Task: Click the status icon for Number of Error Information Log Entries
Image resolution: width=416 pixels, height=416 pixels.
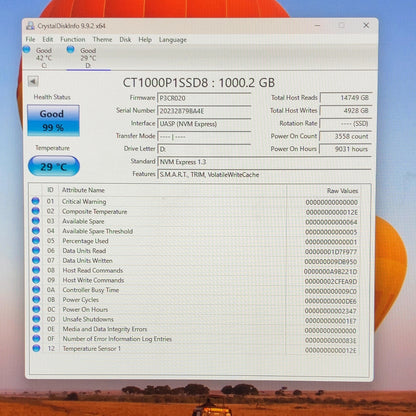Action: point(36,338)
